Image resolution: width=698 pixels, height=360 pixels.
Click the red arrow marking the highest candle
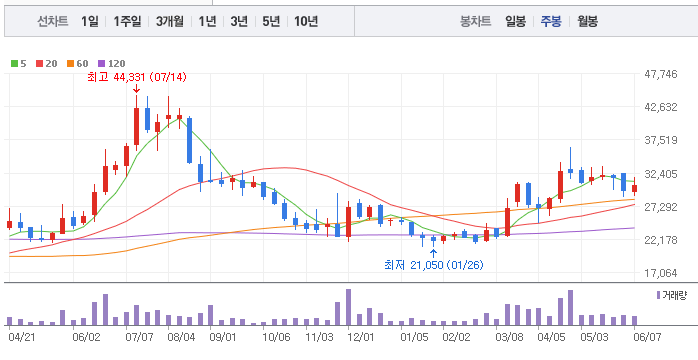(136, 89)
